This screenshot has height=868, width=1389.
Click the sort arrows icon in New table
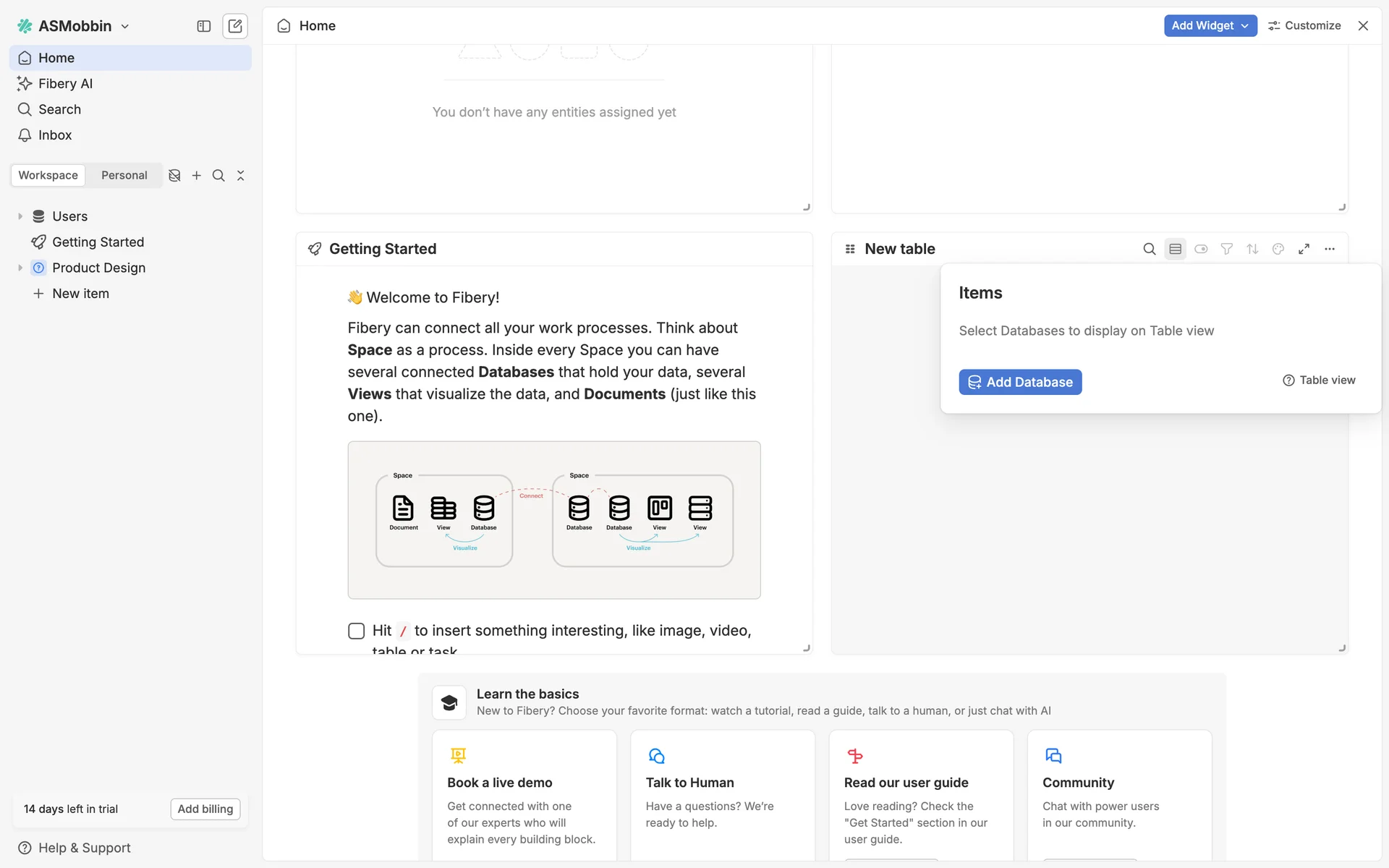point(1252,249)
